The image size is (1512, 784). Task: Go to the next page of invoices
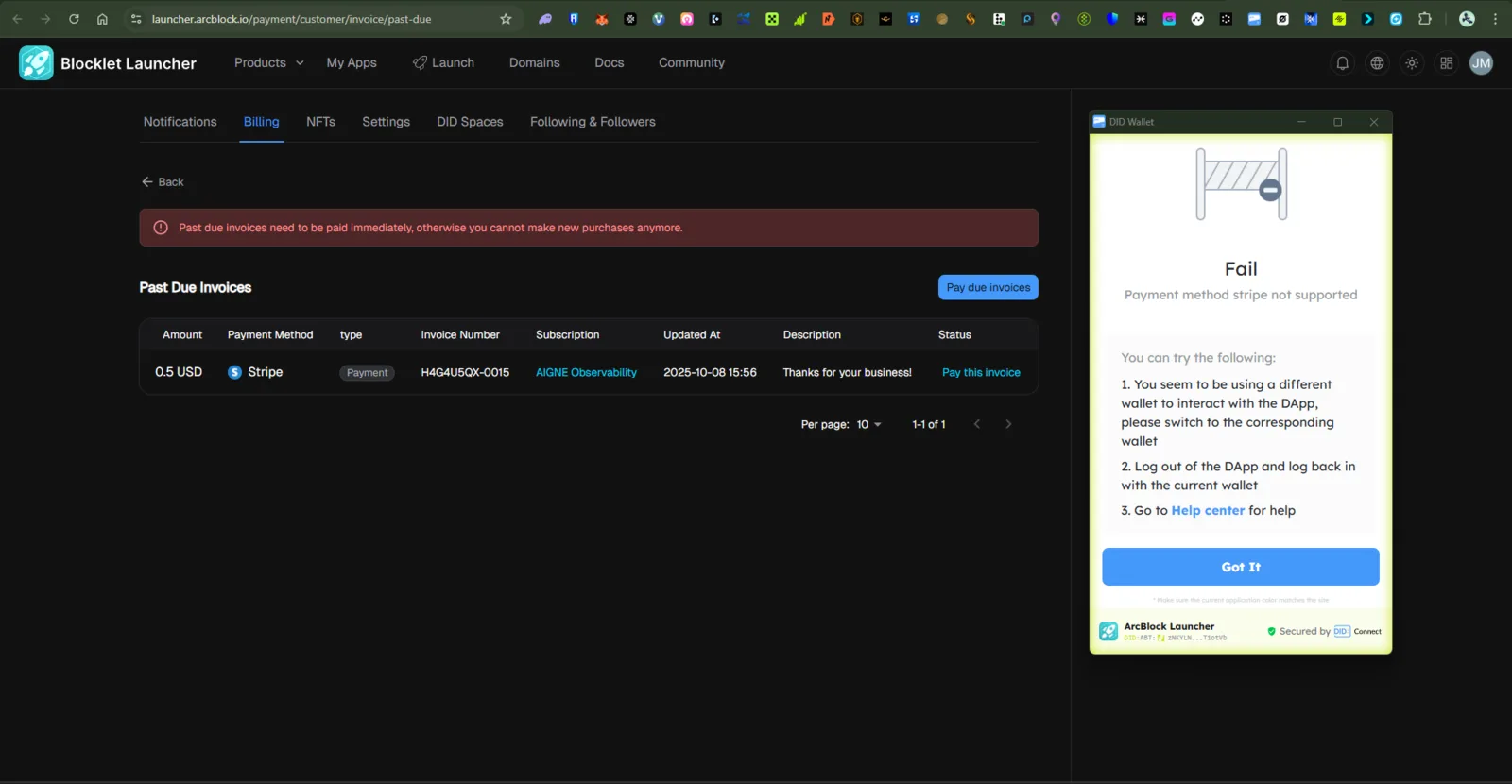click(1008, 424)
